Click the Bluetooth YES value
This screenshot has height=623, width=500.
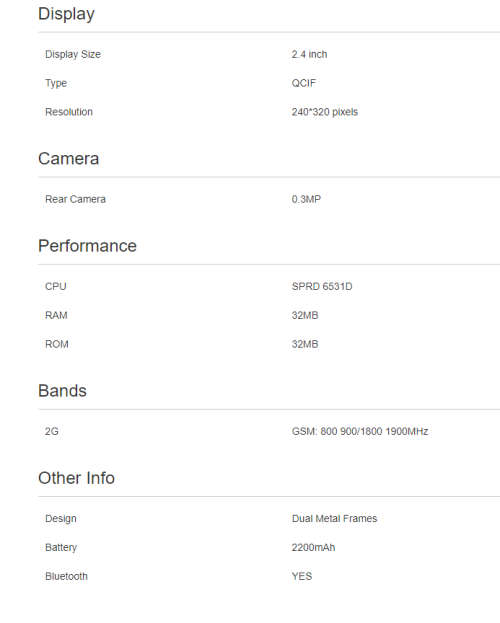coord(302,577)
